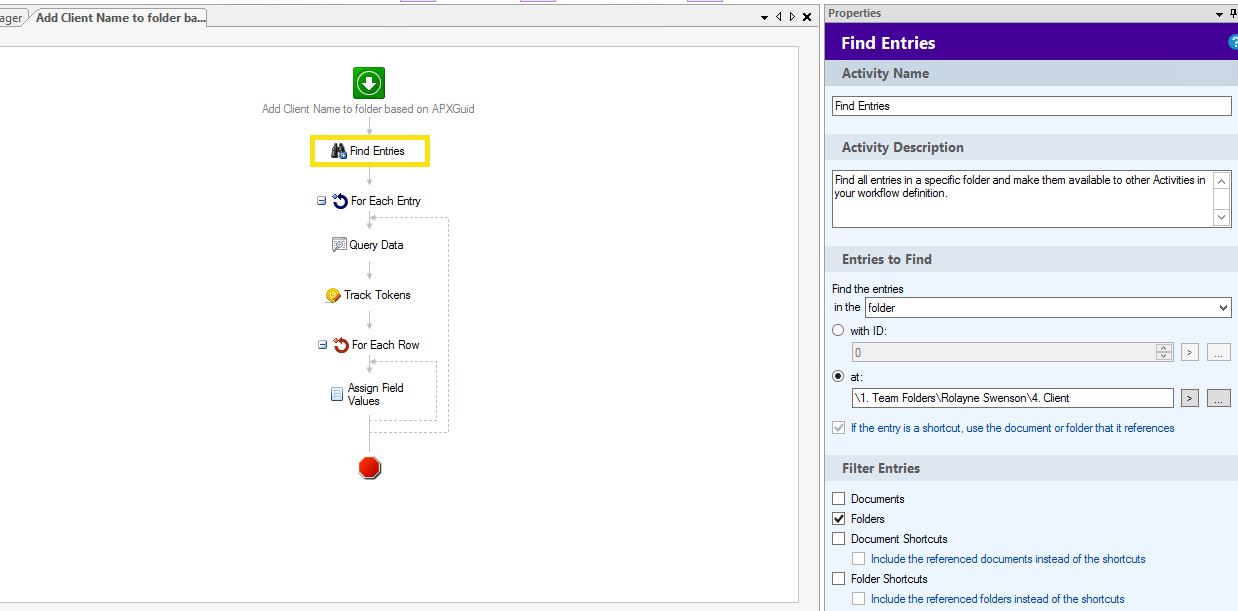The width and height of the screenshot is (1238, 611).
Task: Select the For Each Entry loop icon
Action: 340,201
